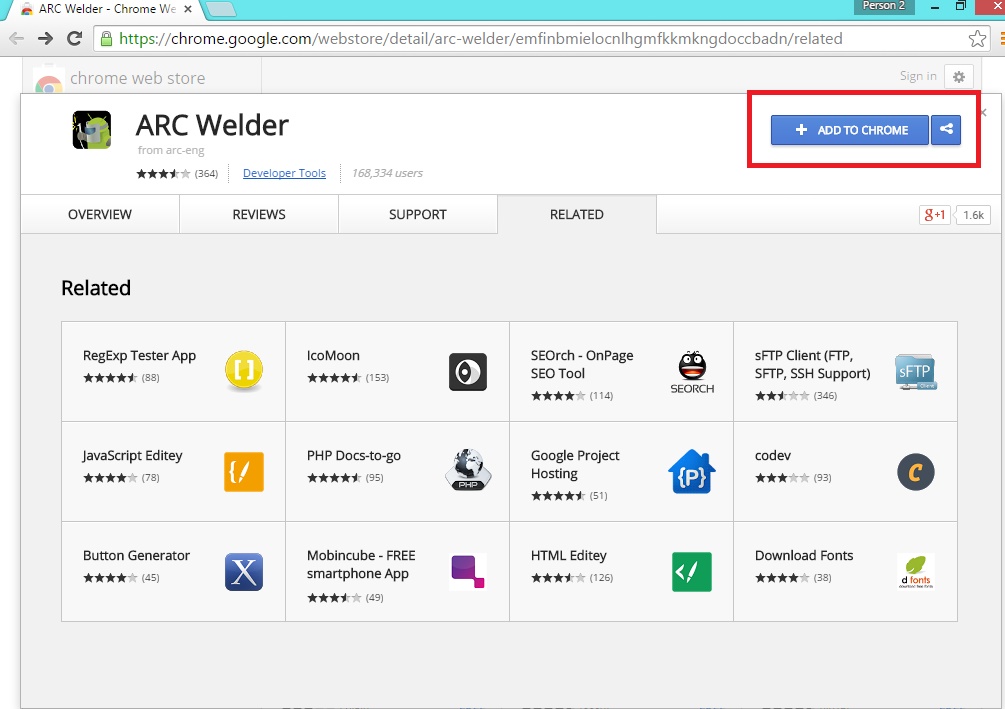Image resolution: width=1005 pixels, height=709 pixels.
Task: Click the 168,334 users text
Action: pyautogui.click(x=387, y=173)
